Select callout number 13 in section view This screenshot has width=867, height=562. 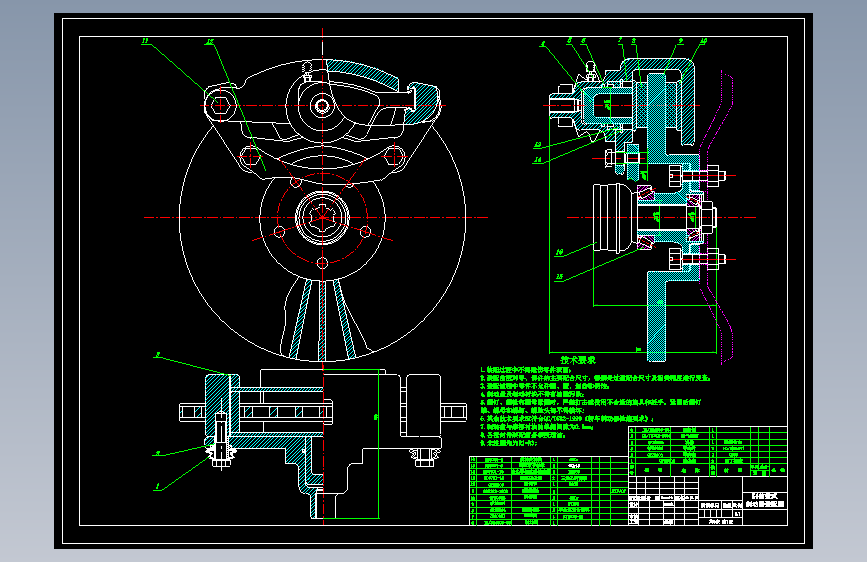[x=537, y=145]
